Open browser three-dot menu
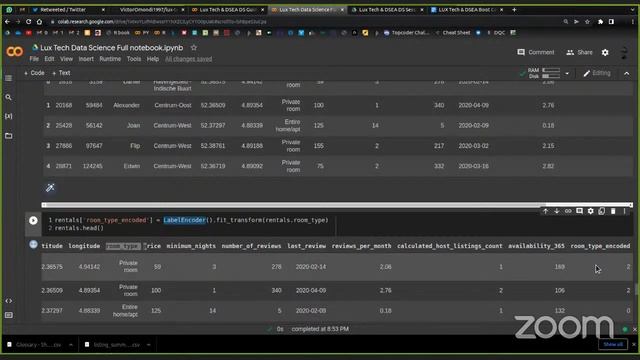The image size is (640, 360). click(632, 22)
